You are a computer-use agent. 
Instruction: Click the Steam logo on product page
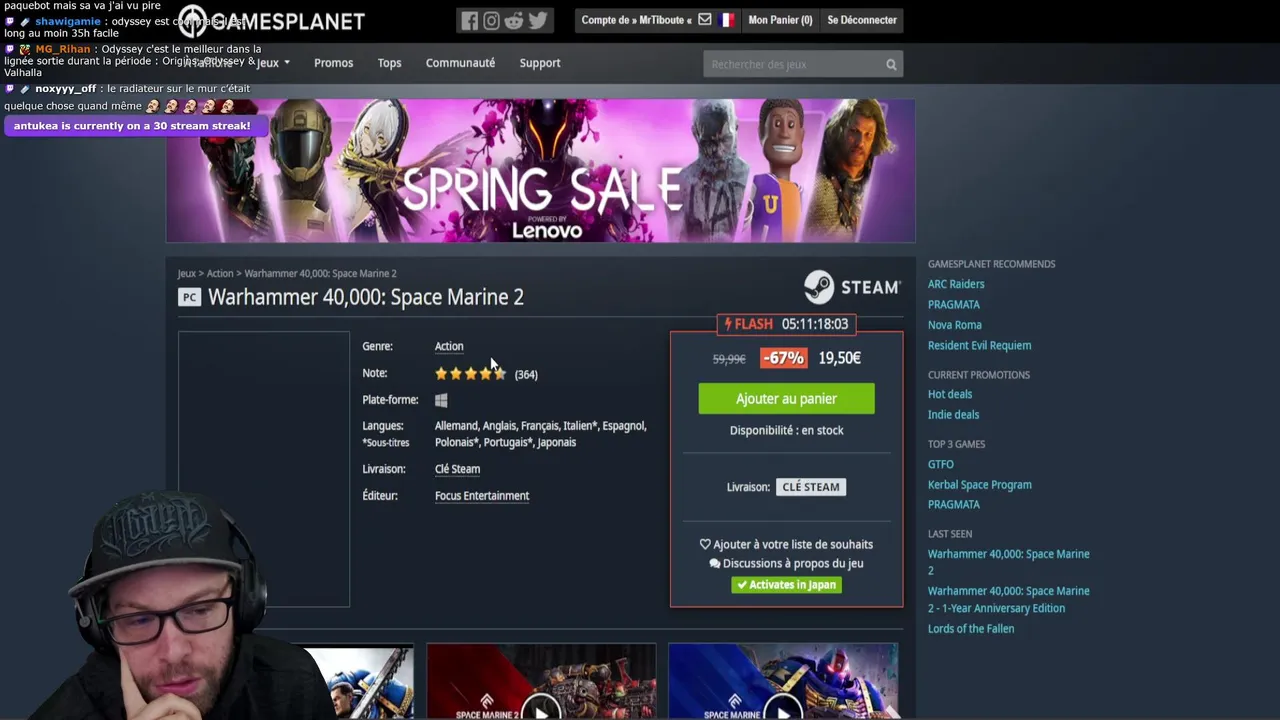tap(852, 287)
